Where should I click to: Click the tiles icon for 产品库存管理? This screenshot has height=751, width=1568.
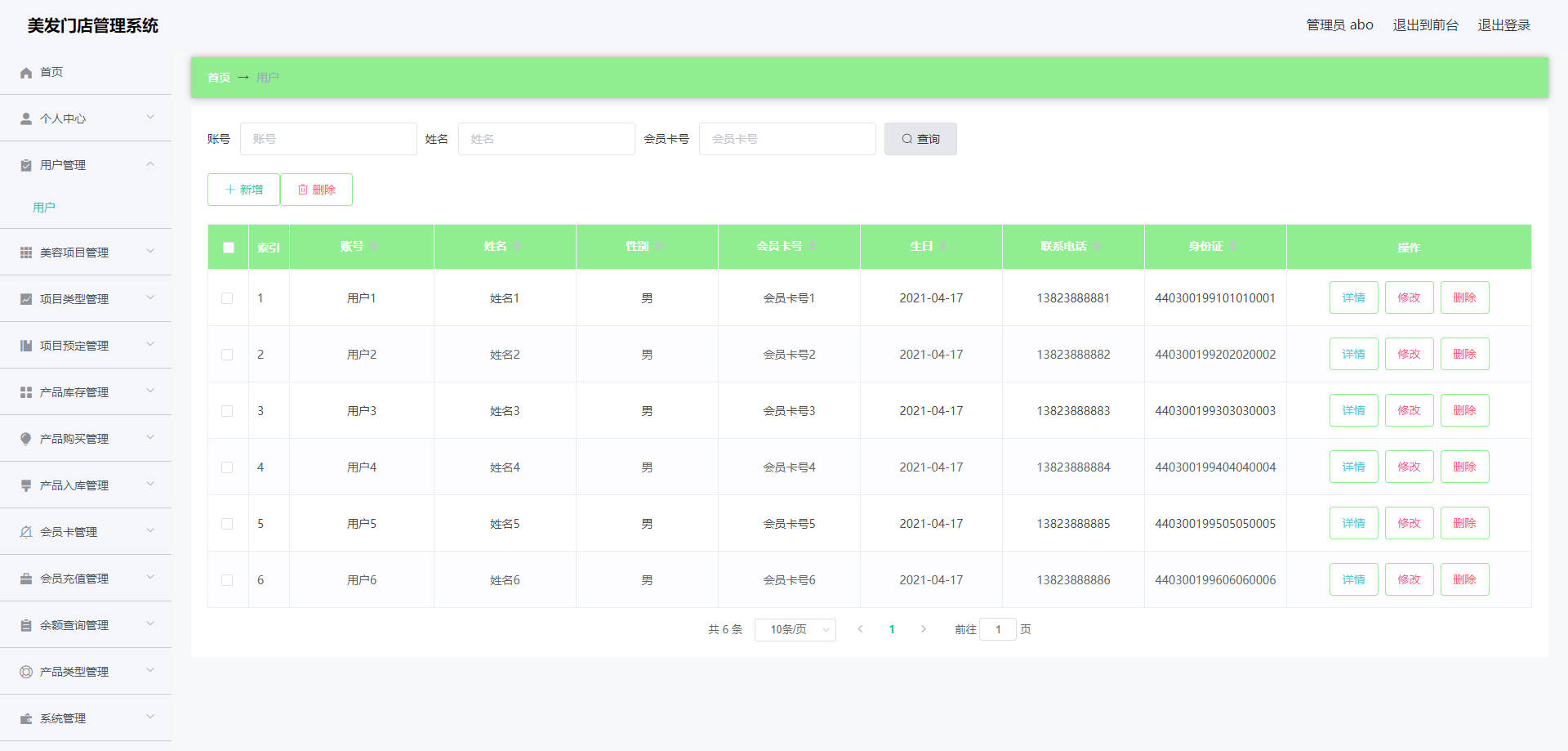point(26,393)
